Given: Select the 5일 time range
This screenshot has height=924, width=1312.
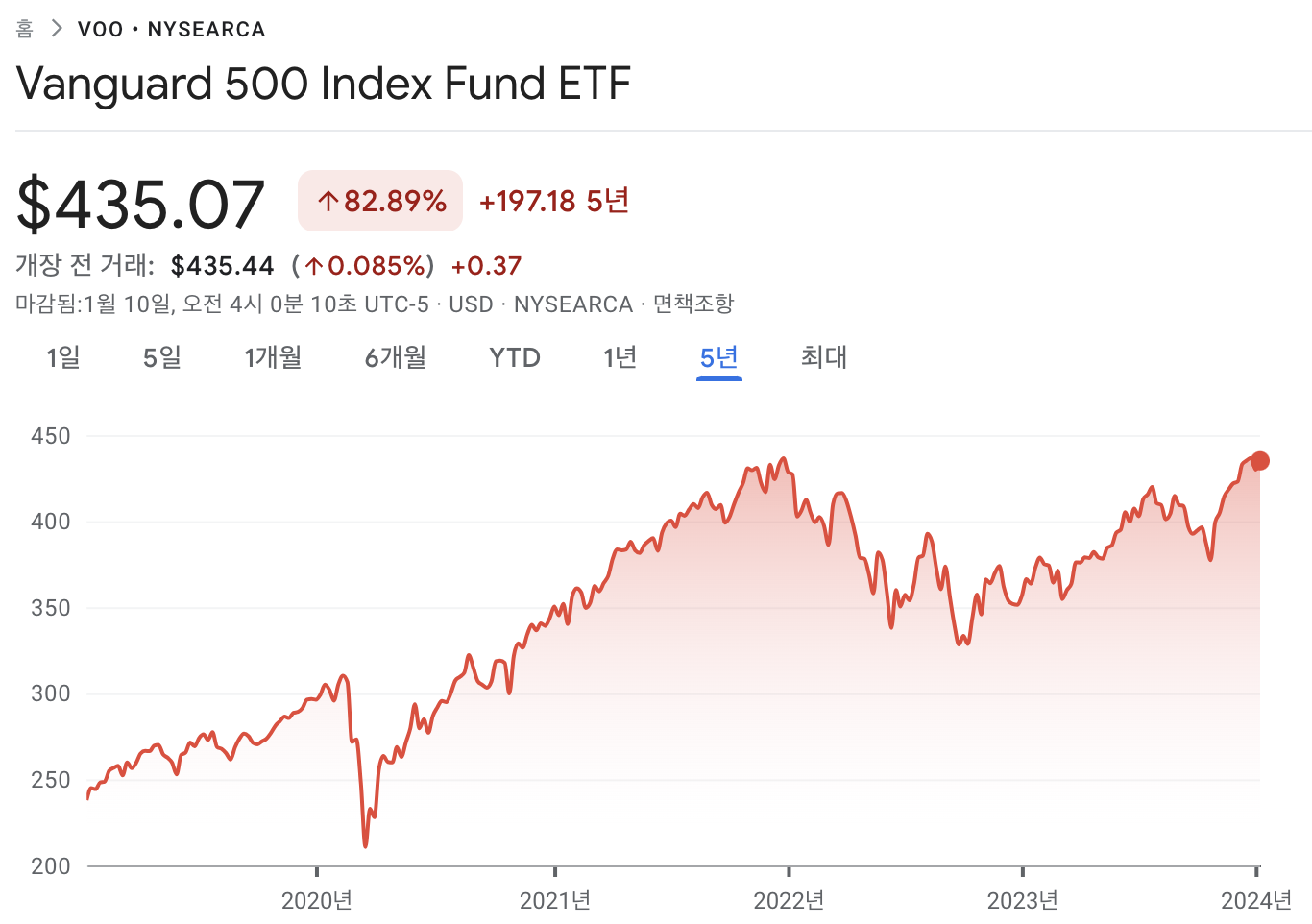Looking at the screenshot, I should tap(161, 357).
